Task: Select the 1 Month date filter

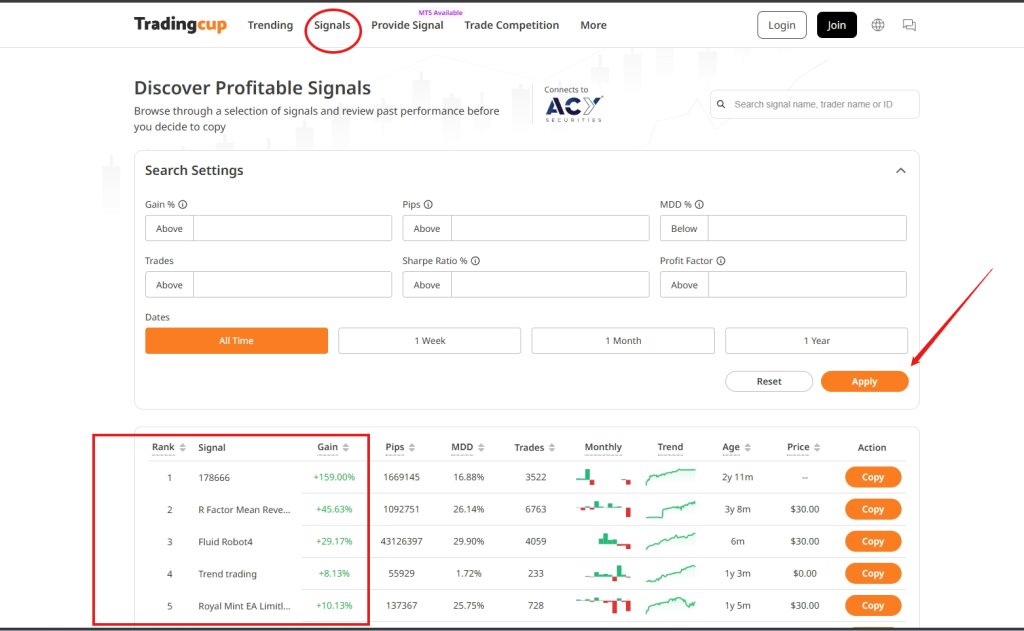Action: [622, 341]
